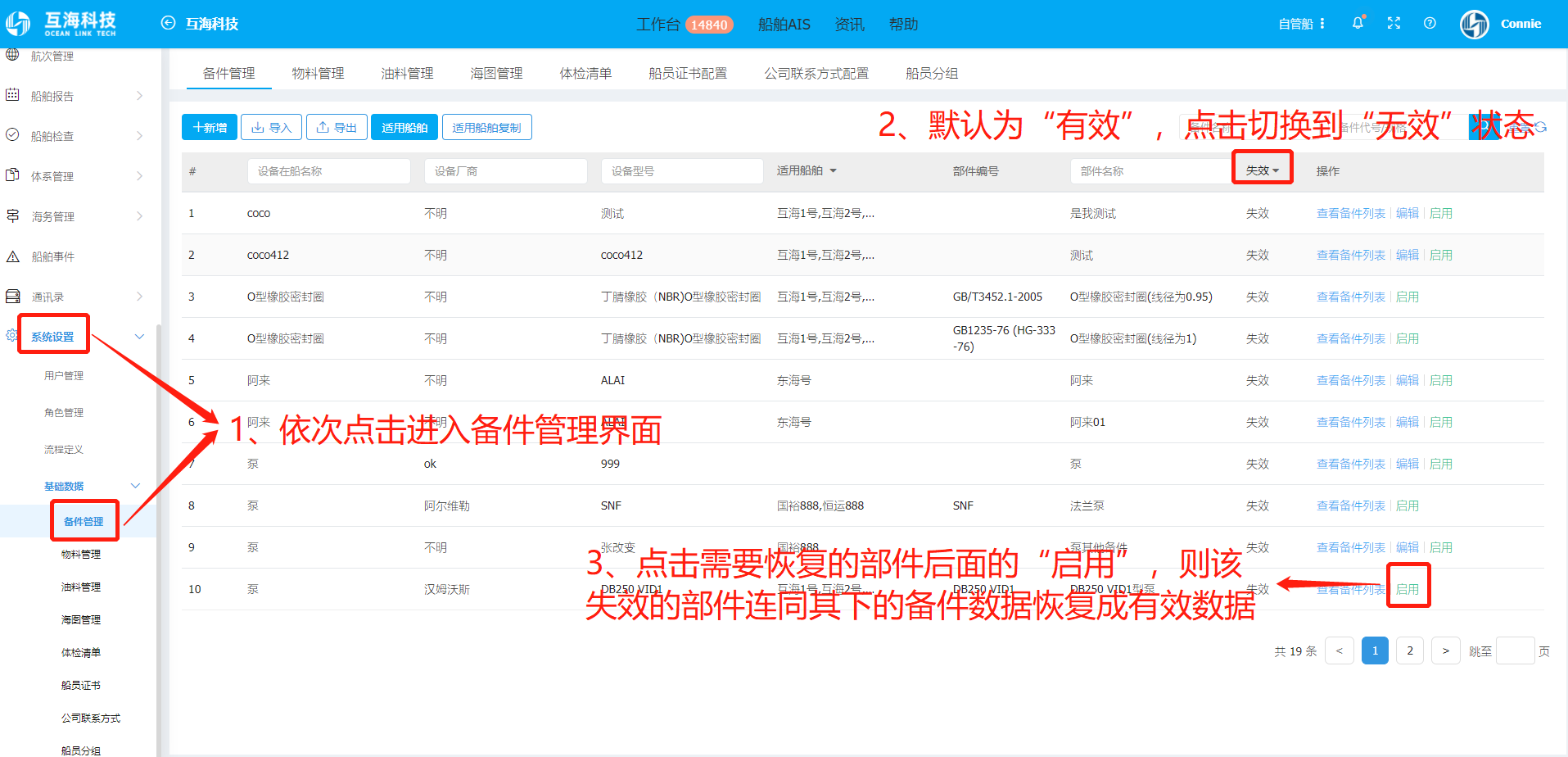Switch to the 海图管理 tab
Screen dimensions: 1568x757
click(x=496, y=73)
